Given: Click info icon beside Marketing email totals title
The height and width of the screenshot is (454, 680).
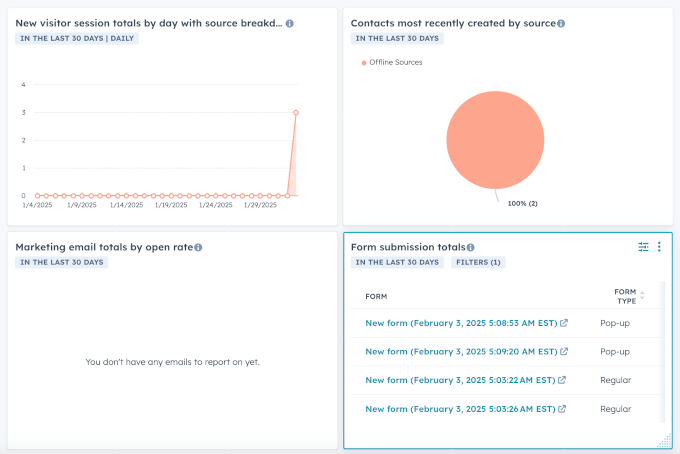Looking at the screenshot, I should click(x=198, y=247).
